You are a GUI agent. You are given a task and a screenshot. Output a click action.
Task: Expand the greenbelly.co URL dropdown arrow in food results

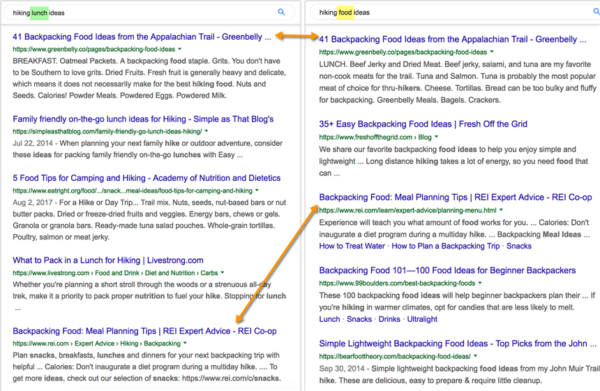492,52
